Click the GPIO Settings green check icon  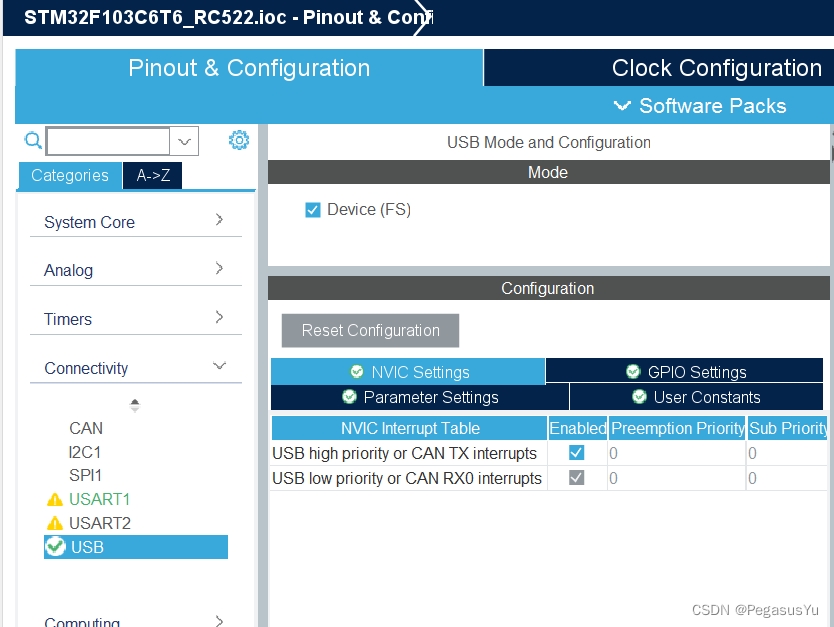[633, 371]
